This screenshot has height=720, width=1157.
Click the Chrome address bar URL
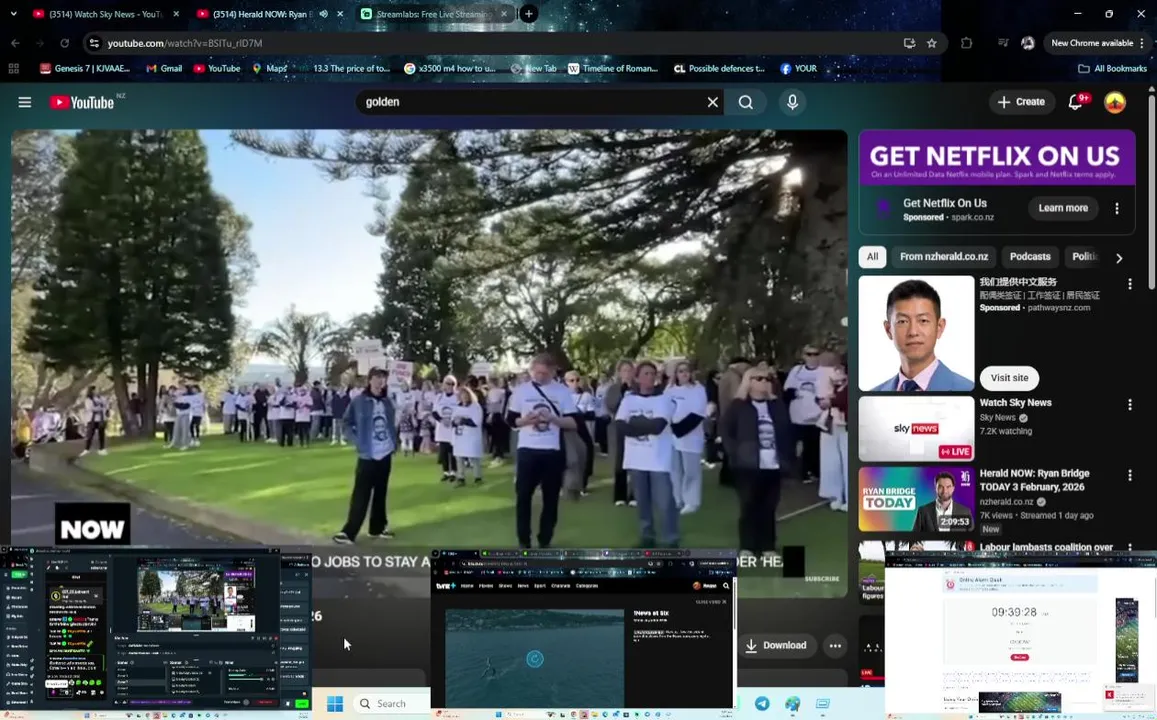click(x=184, y=43)
